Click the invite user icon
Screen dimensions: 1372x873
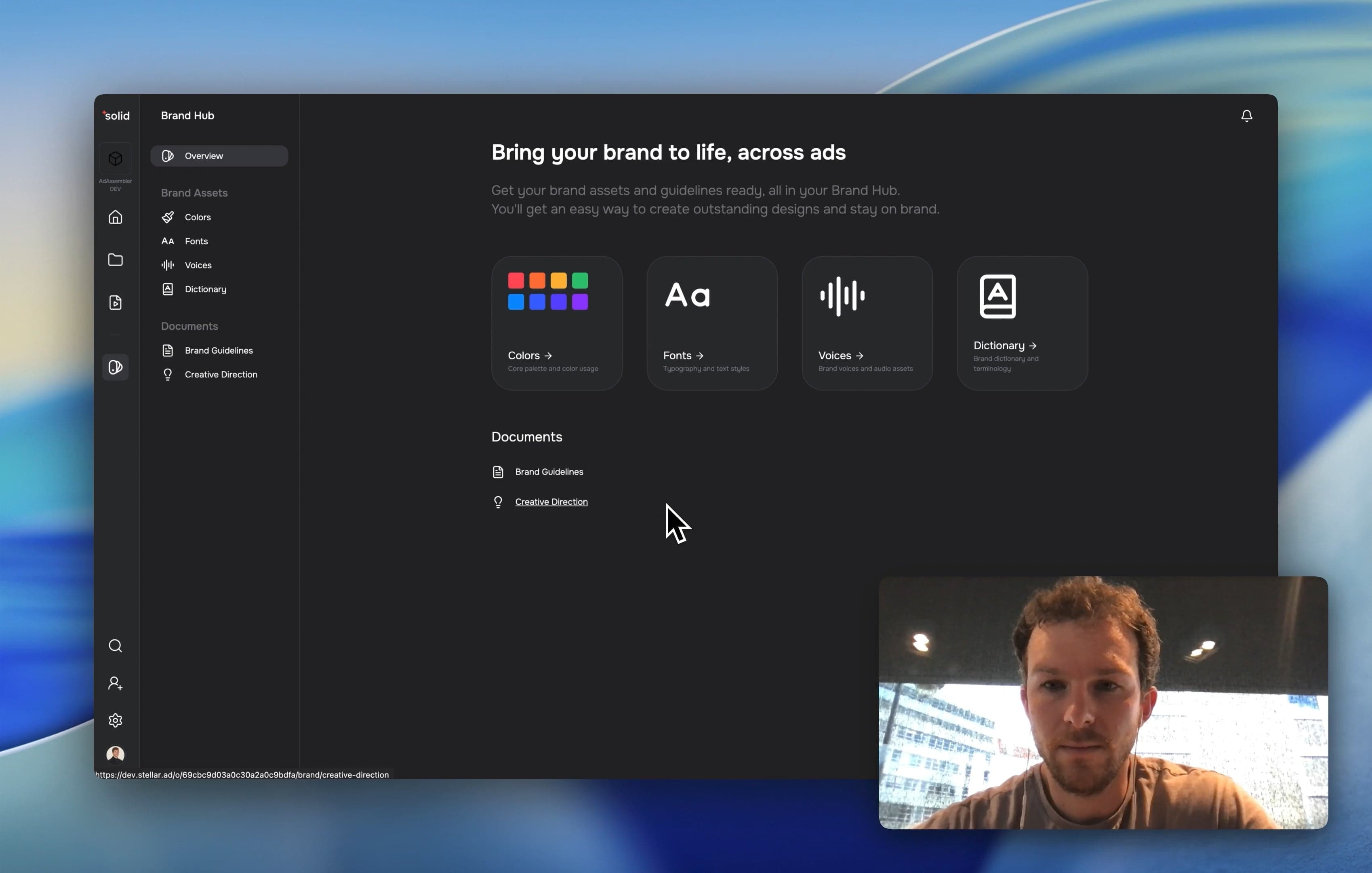pos(116,683)
